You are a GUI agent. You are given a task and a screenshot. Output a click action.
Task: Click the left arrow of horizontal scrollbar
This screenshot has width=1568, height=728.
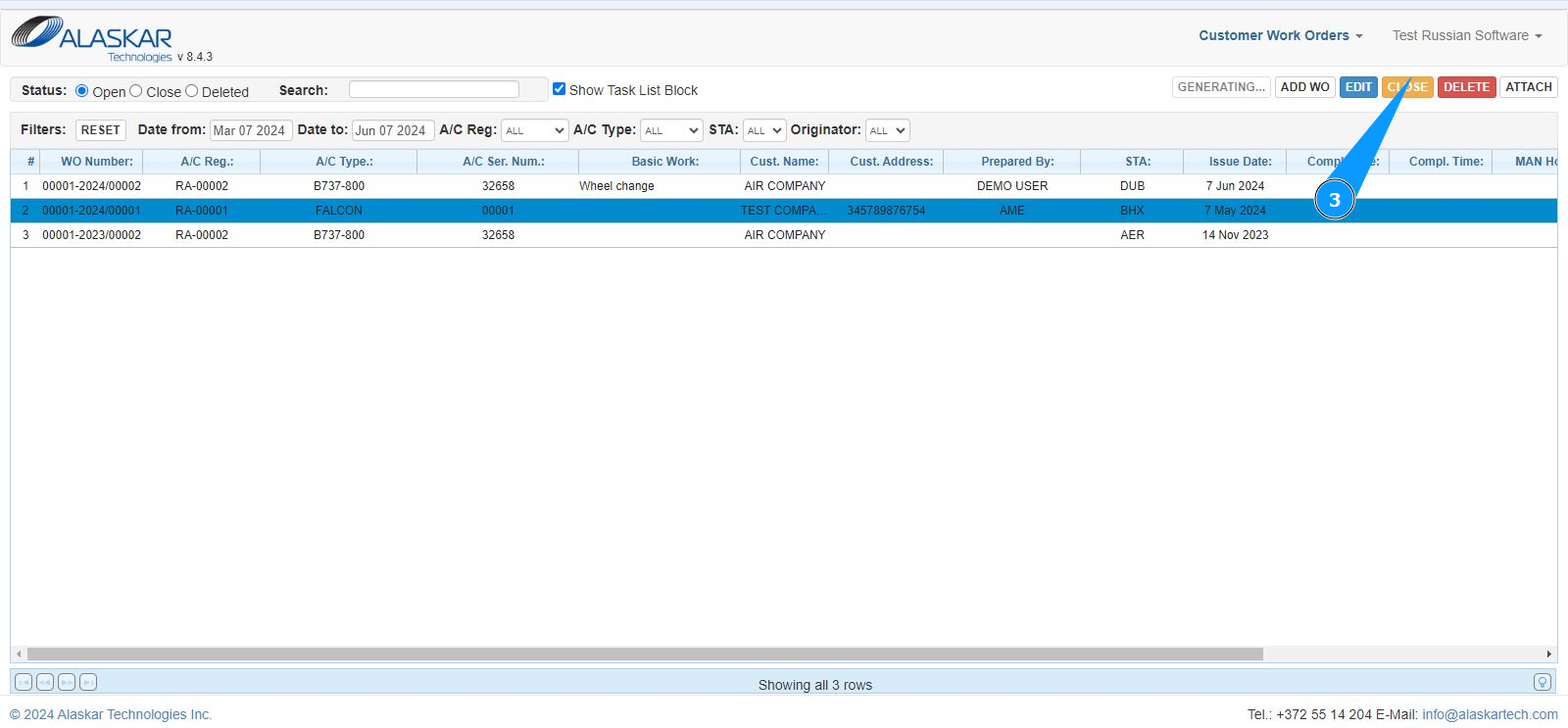(x=19, y=654)
